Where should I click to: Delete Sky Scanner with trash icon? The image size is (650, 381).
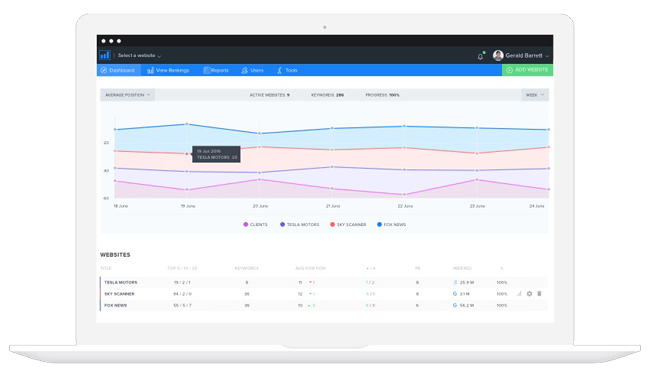(x=539, y=294)
